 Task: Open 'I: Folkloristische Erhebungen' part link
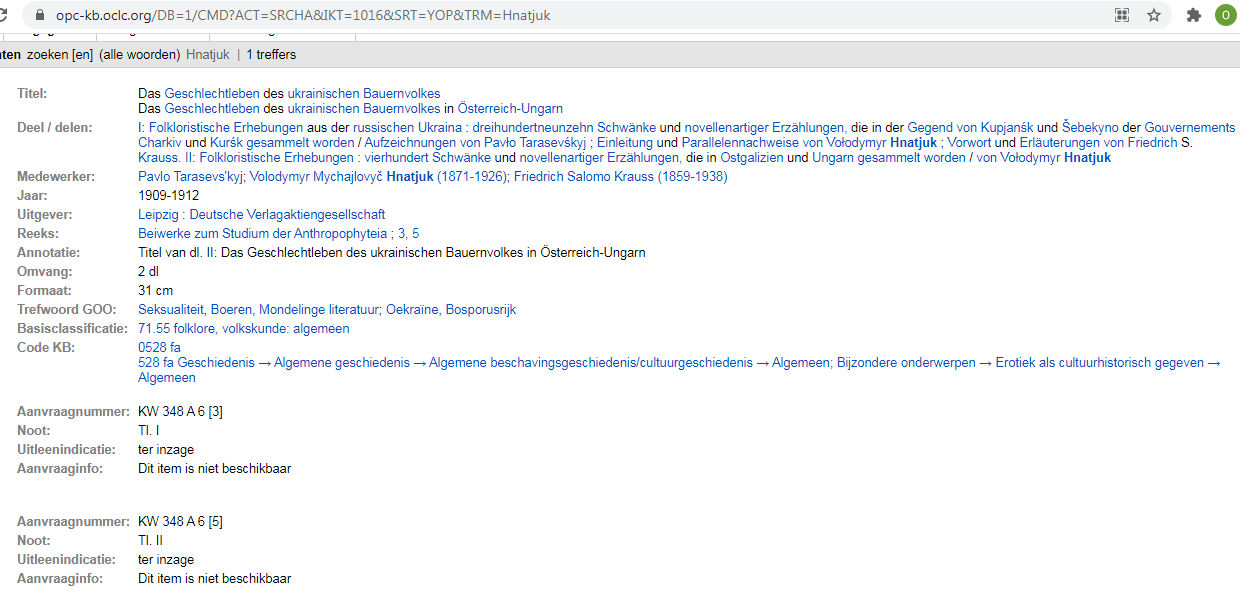(220, 128)
